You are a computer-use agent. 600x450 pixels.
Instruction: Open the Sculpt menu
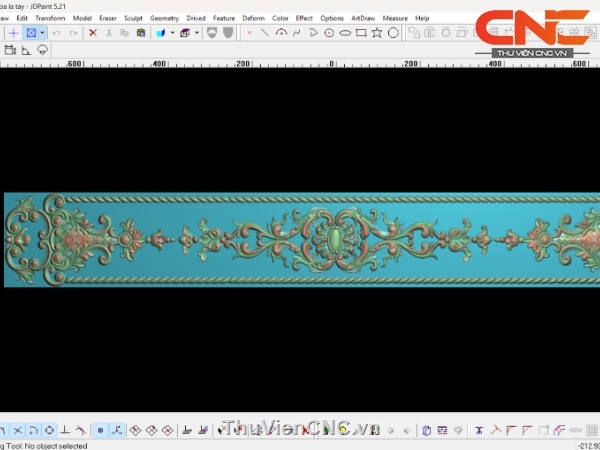pyautogui.click(x=133, y=18)
